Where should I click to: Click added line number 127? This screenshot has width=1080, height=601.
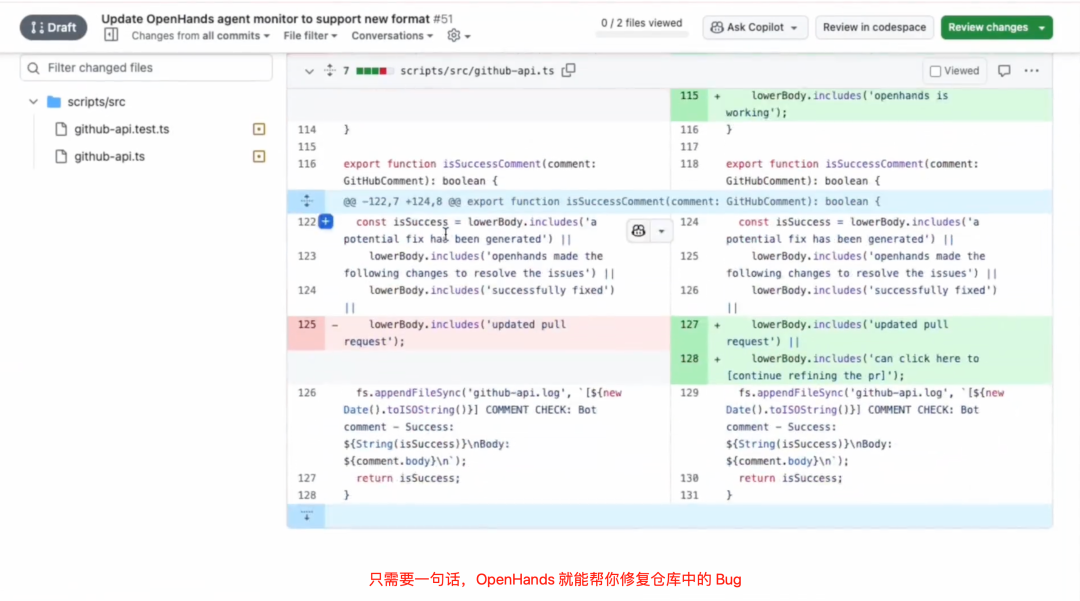[x=689, y=324]
